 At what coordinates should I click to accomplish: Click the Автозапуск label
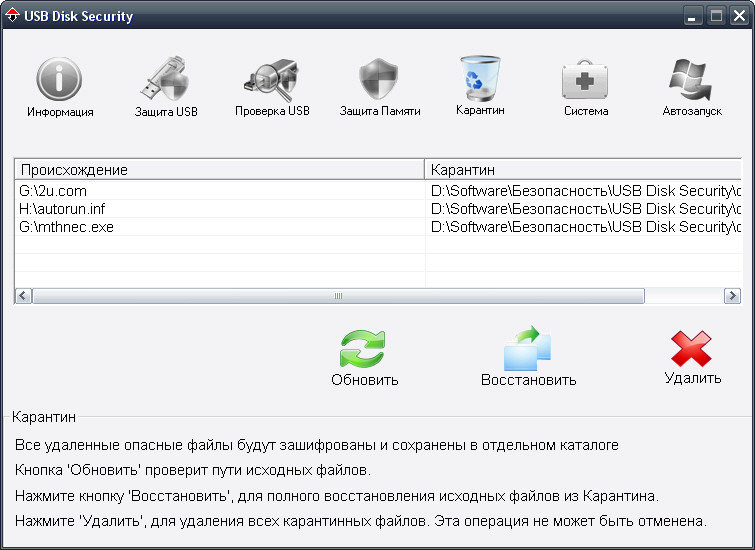692,111
